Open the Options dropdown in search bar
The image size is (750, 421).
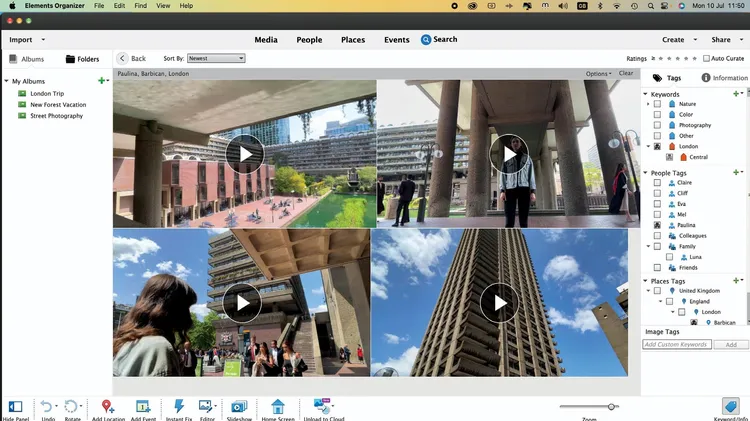598,74
